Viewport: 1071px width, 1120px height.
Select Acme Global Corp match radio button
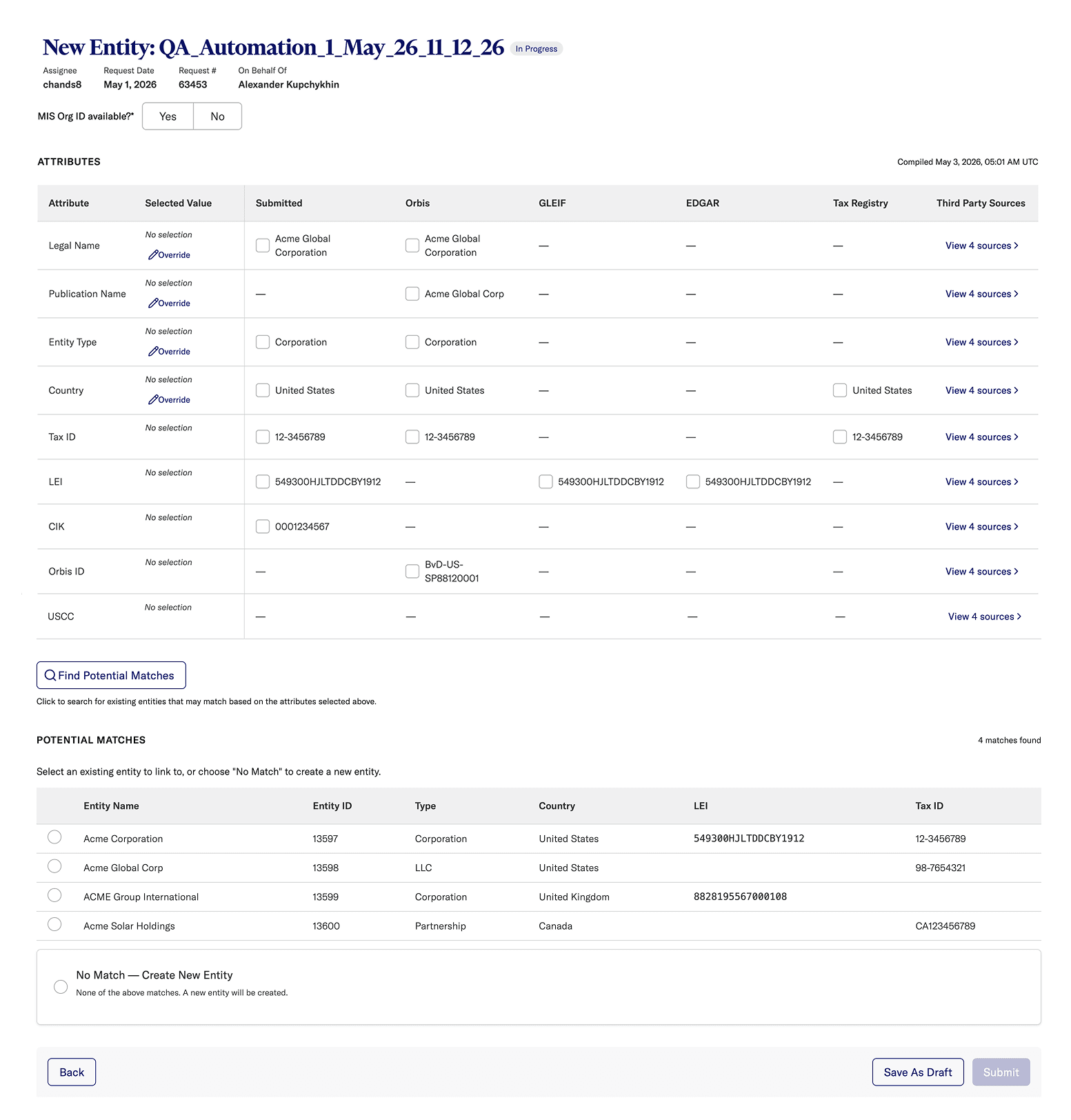pos(54,866)
